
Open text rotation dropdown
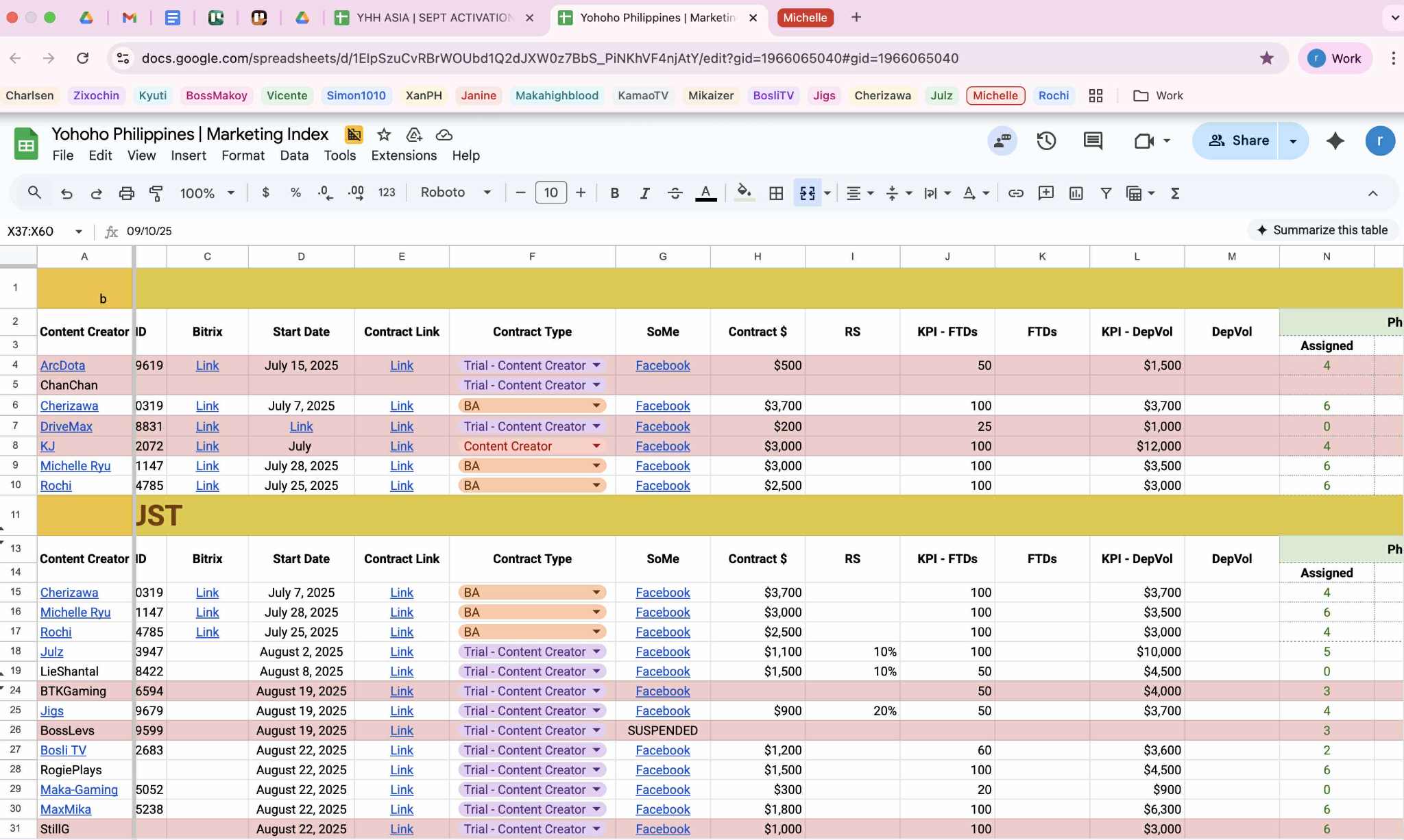976,193
